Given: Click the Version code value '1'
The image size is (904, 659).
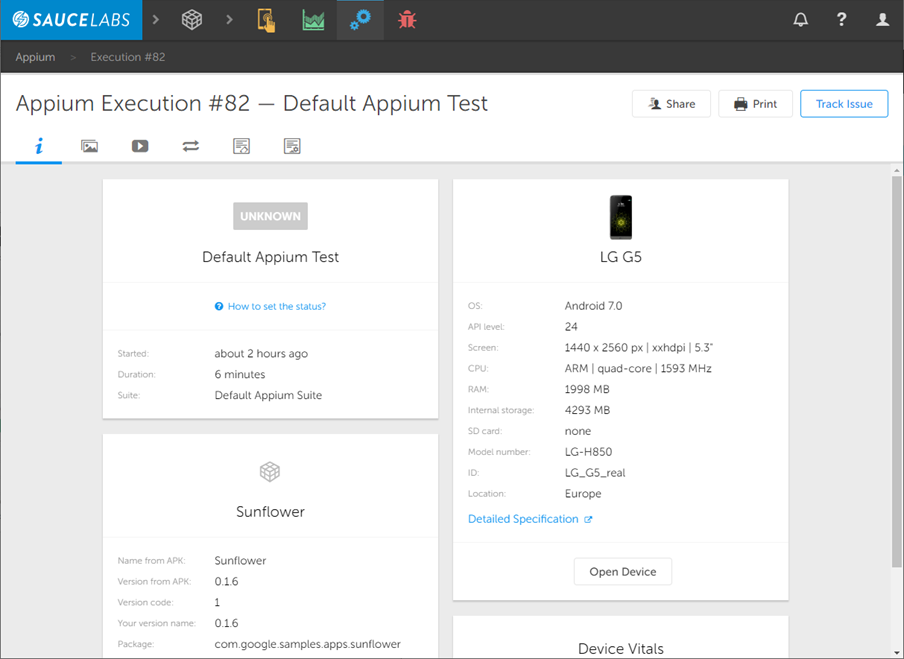Looking at the screenshot, I should (217, 602).
